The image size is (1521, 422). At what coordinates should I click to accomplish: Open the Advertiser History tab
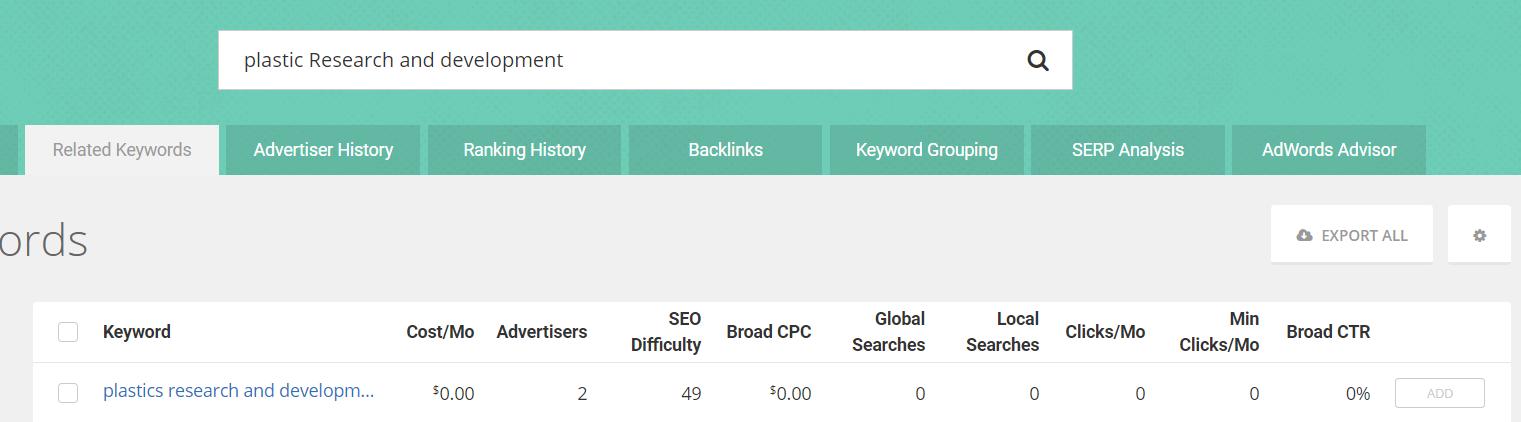click(x=323, y=150)
